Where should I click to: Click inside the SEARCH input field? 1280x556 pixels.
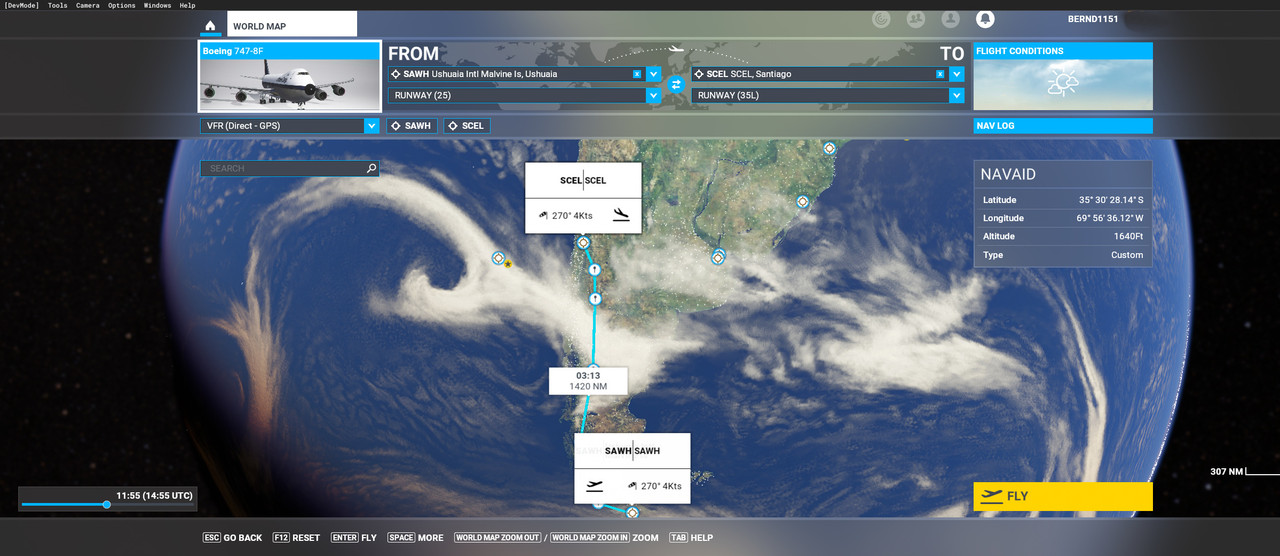point(283,169)
